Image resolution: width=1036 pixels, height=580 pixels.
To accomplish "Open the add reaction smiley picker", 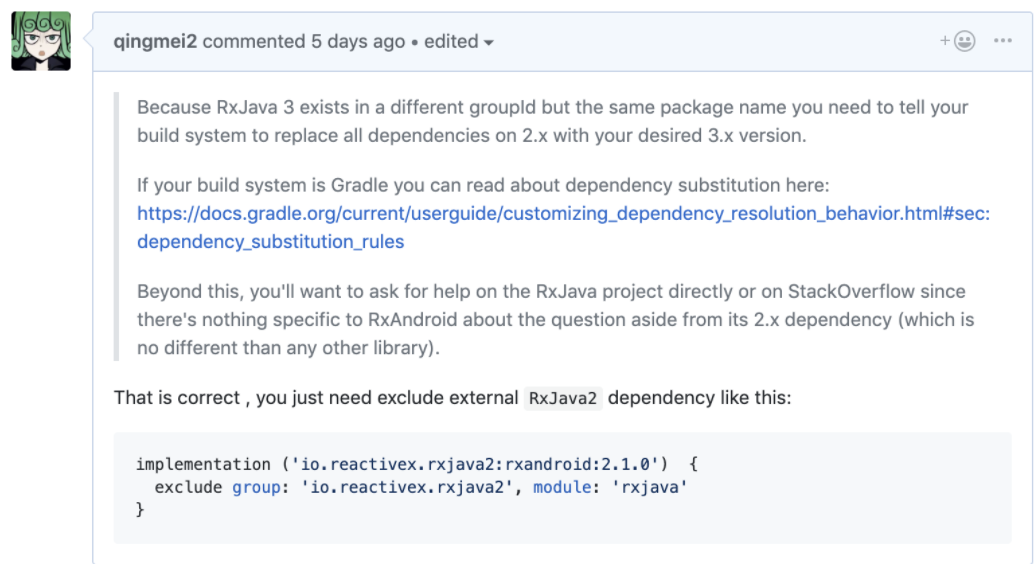I will point(958,42).
